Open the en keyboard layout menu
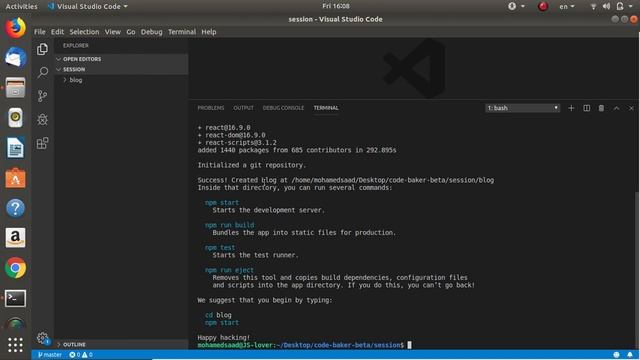The height and width of the screenshot is (360, 640). click(x=567, y=7)
